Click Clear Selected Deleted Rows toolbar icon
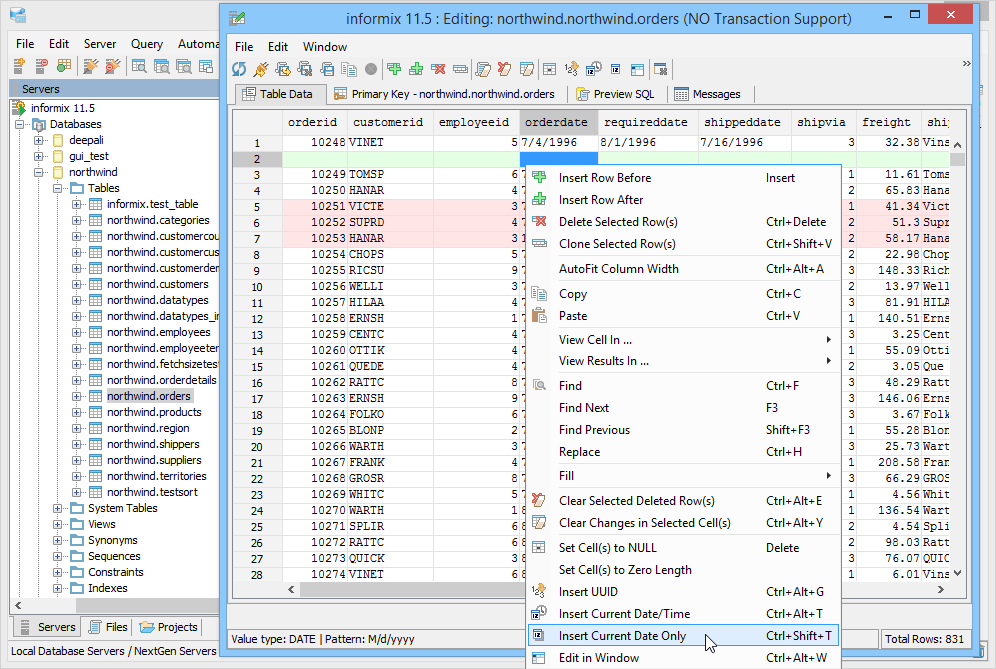Image resolution: width=996 pixels, height=669 pixels. (x=505, y=69)
